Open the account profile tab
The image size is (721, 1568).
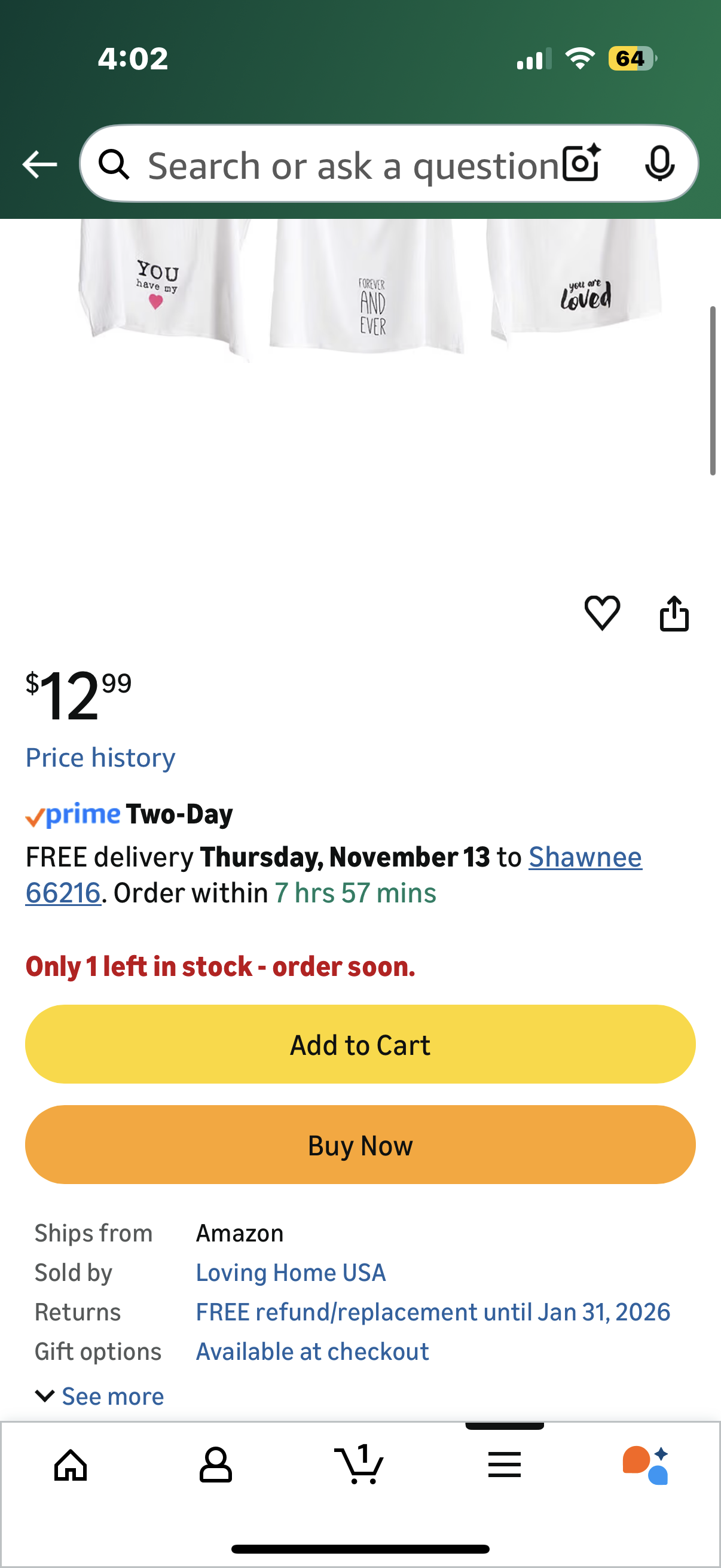coord(215,1465)
